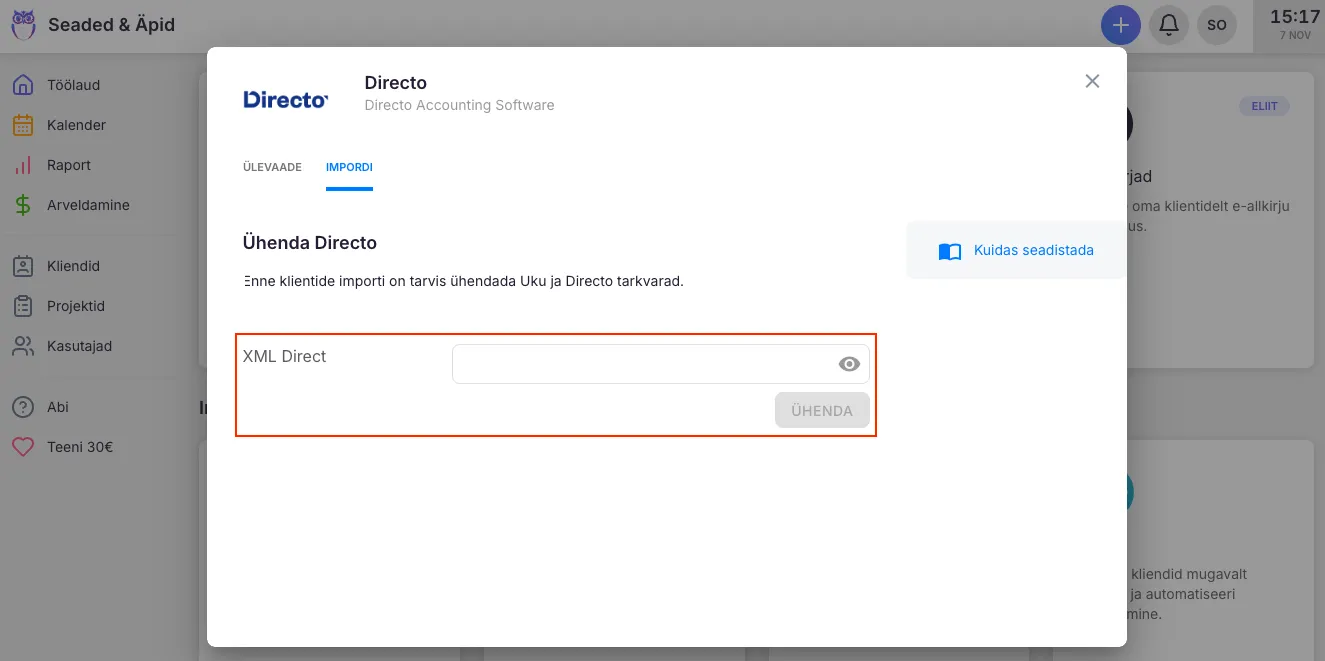The height and width of the screenshot is (661, 1325).
Task: Open the SO user avatar menu
Action: pos(1216,25)
